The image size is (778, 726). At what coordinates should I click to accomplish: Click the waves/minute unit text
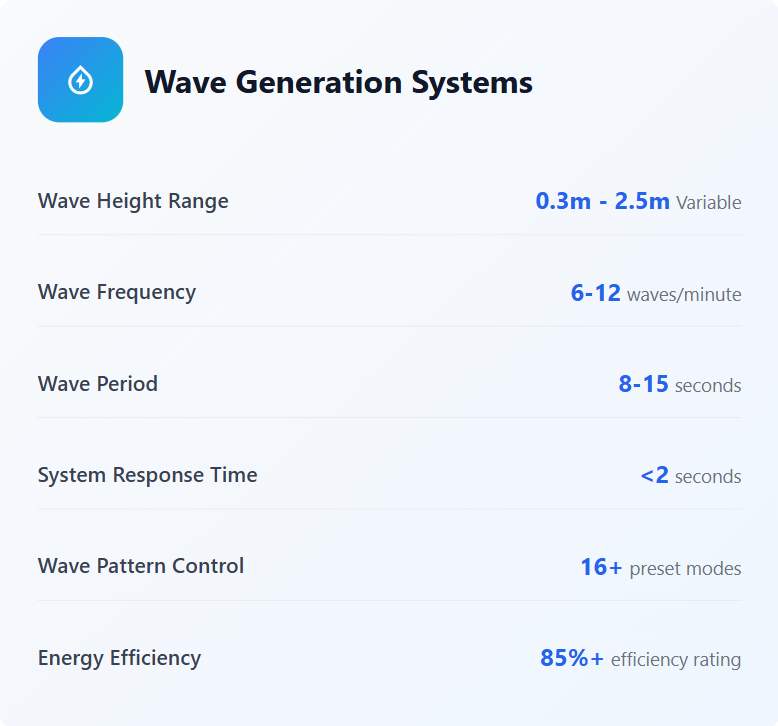(684, 295)
